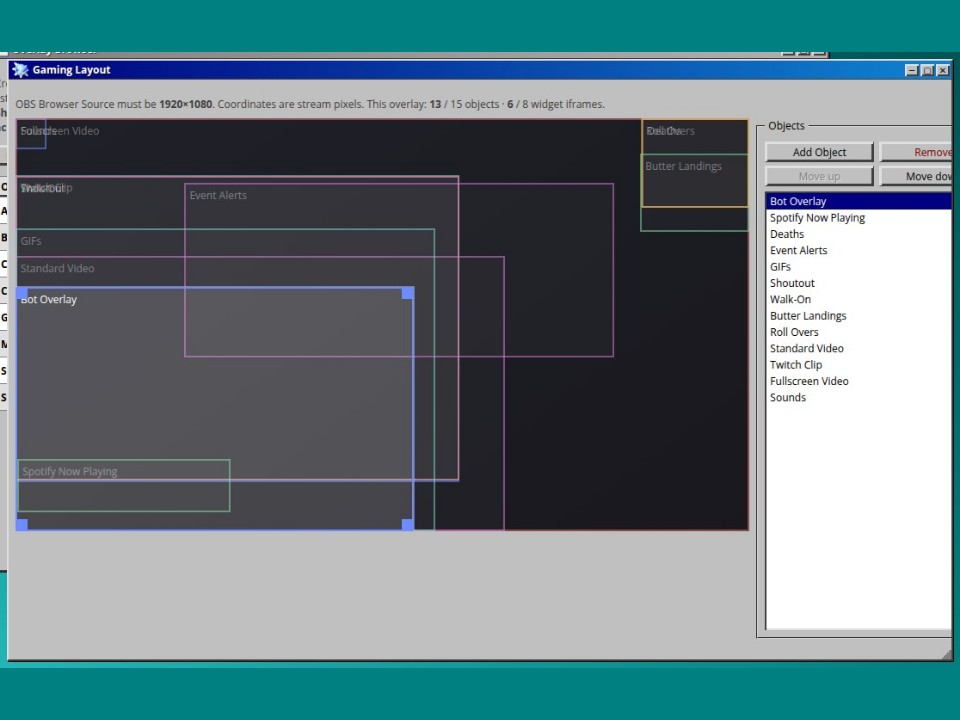Close the Gaming Layout window
Image resolution: width=960 pixels, height=720 pixels.
(943, 70)
